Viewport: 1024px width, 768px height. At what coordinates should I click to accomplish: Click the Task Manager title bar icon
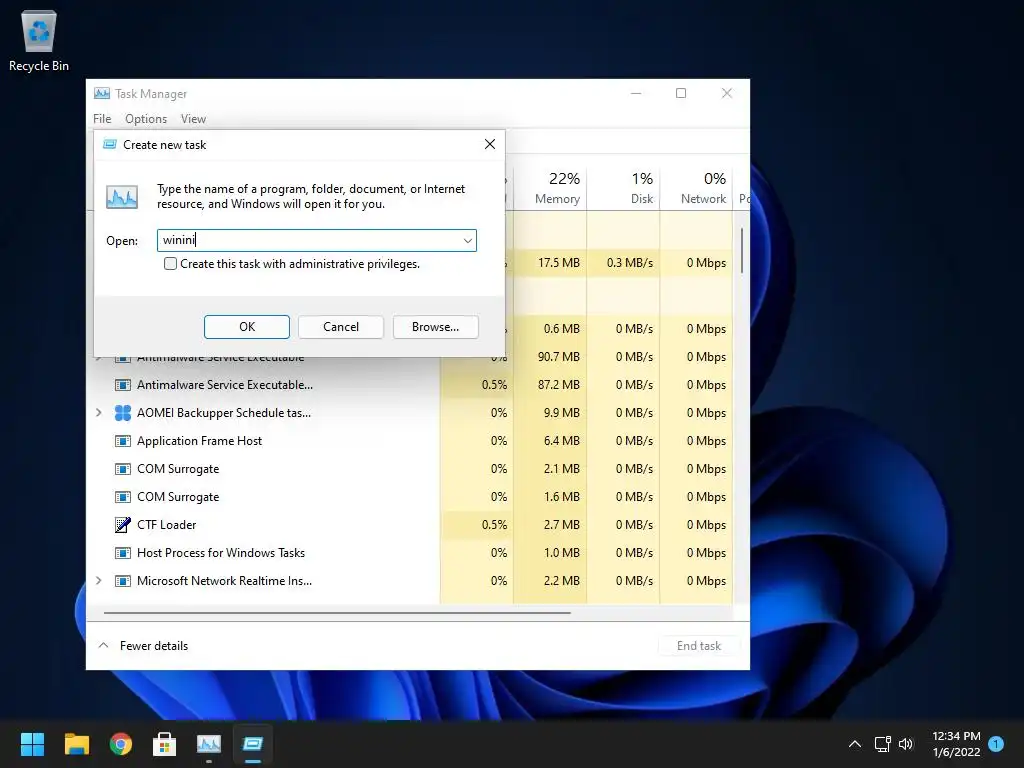(x=102, y=93)
